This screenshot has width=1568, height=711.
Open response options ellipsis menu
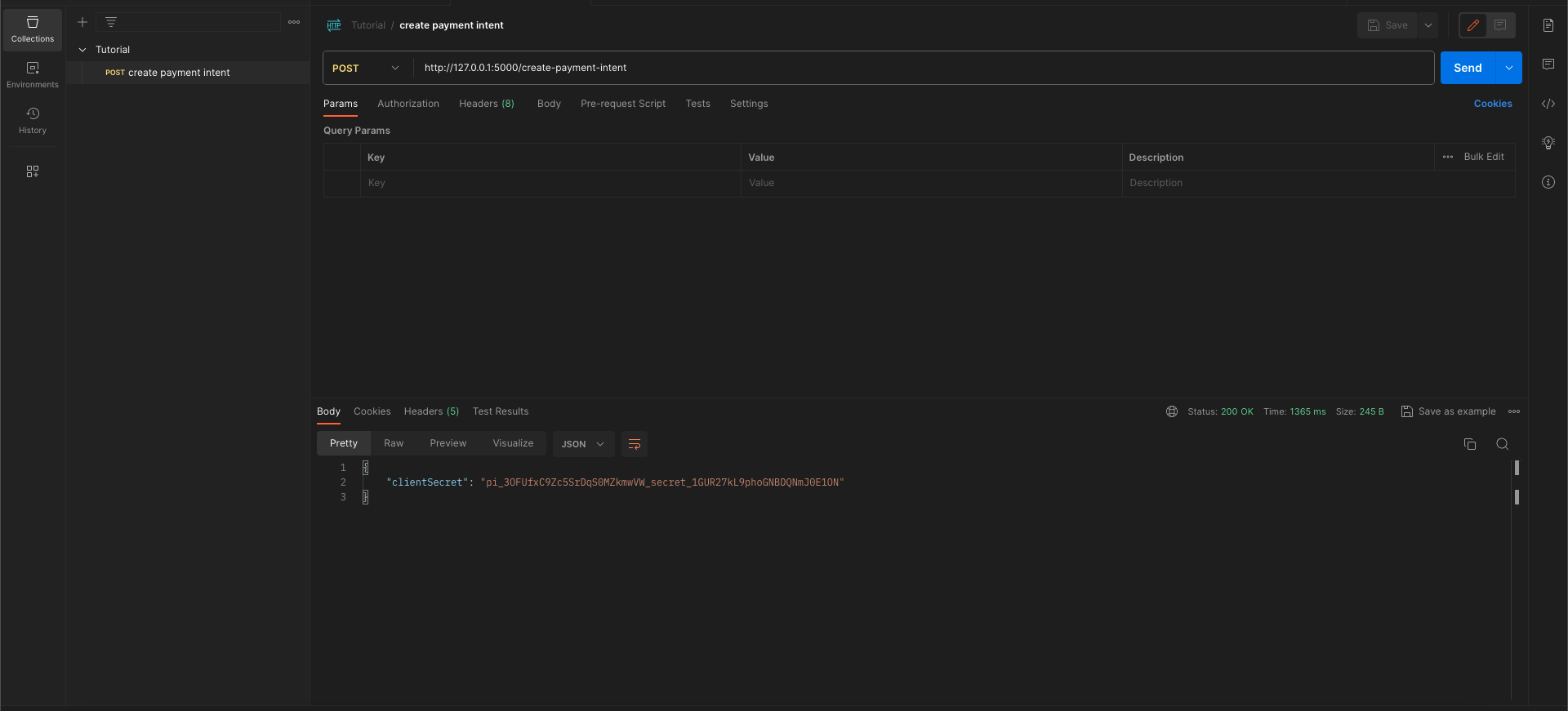(x=1514, y=411)
